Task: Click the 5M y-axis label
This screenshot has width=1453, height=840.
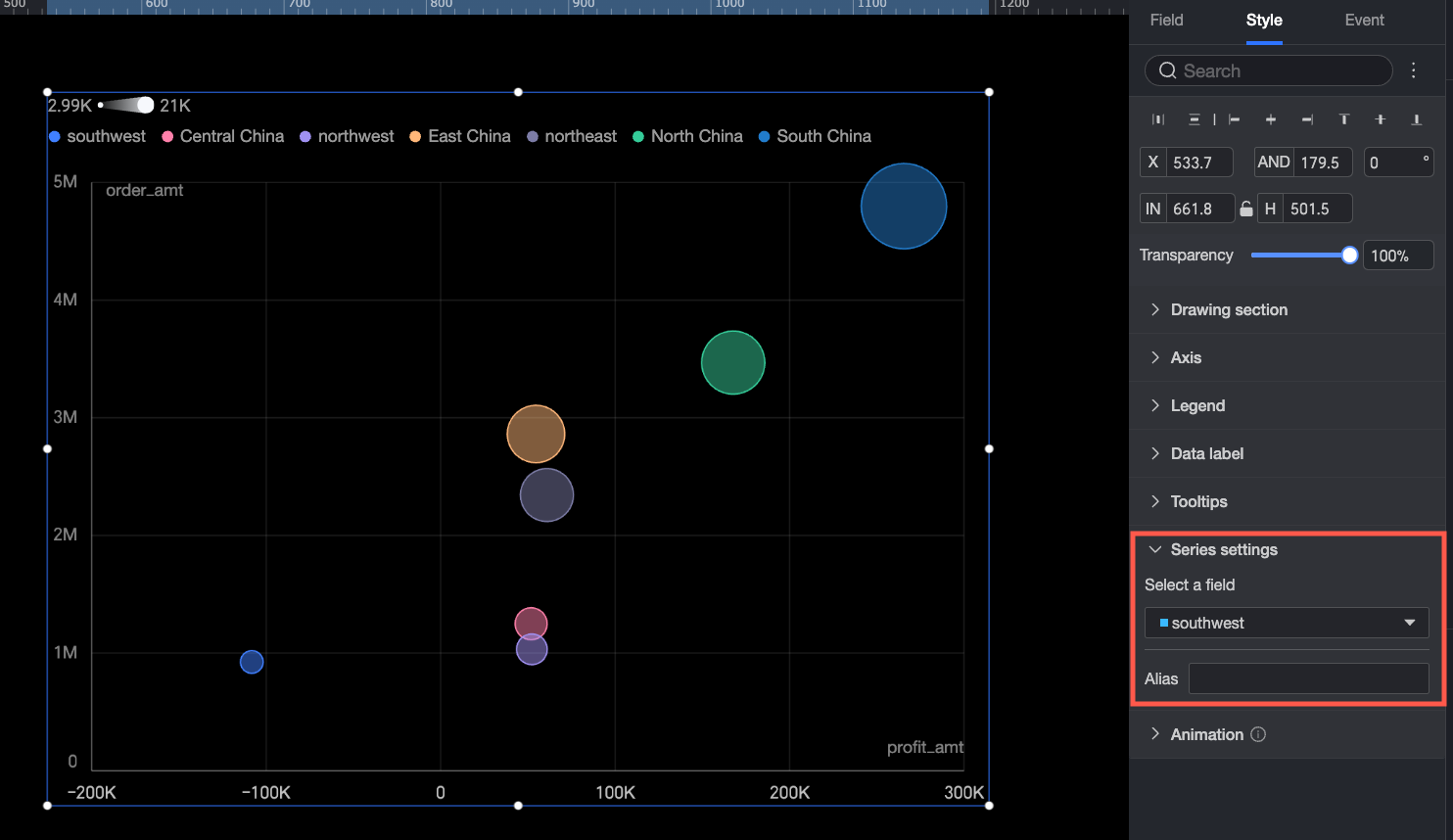Action: [x=66, y=181]
